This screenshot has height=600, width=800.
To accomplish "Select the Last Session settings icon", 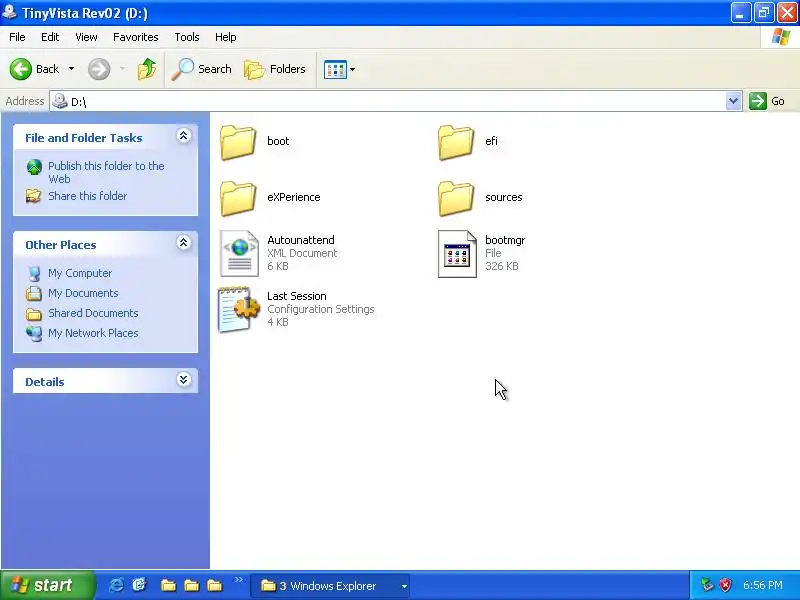I will 239,310.
